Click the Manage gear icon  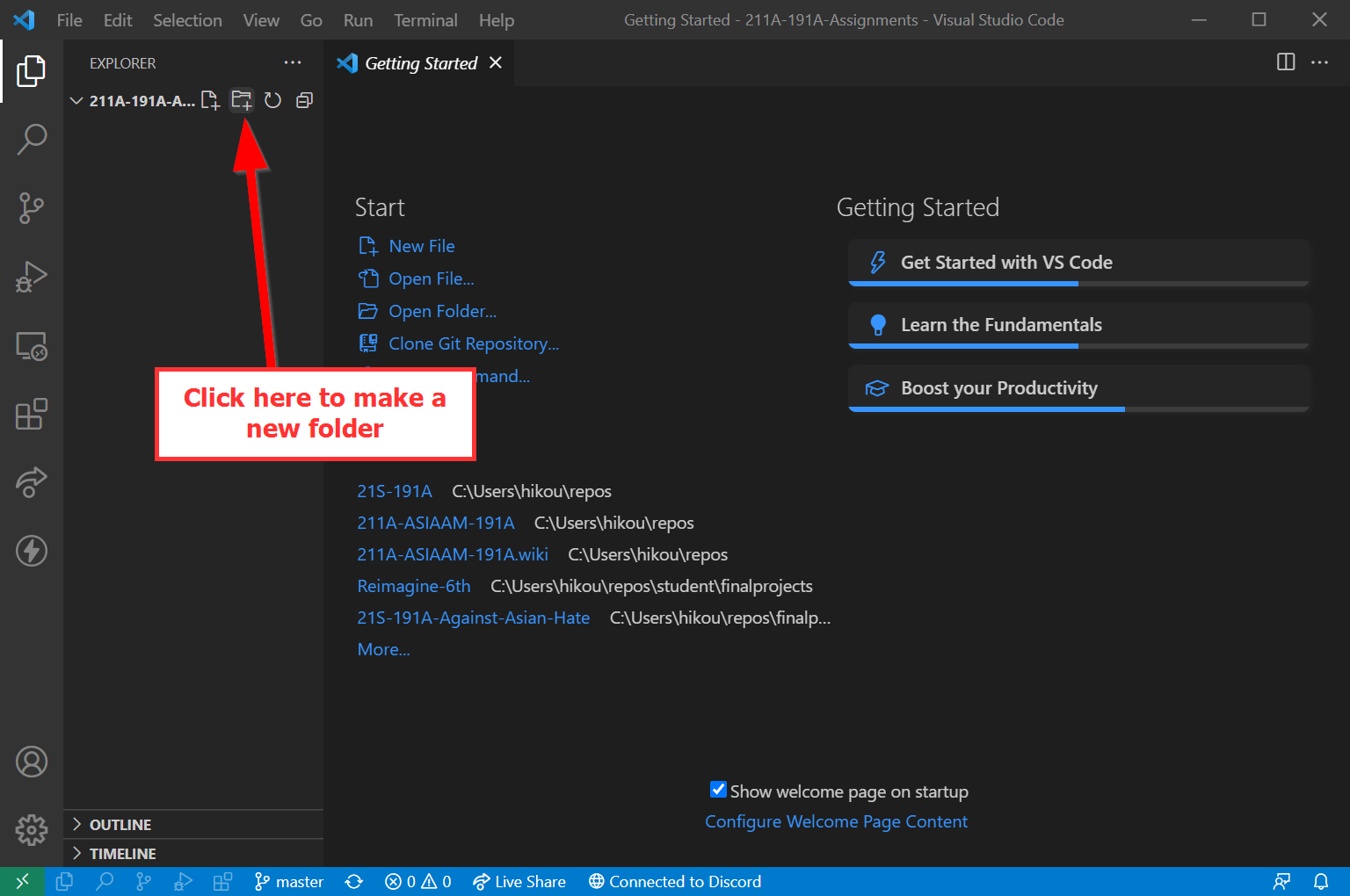(32, 828)
